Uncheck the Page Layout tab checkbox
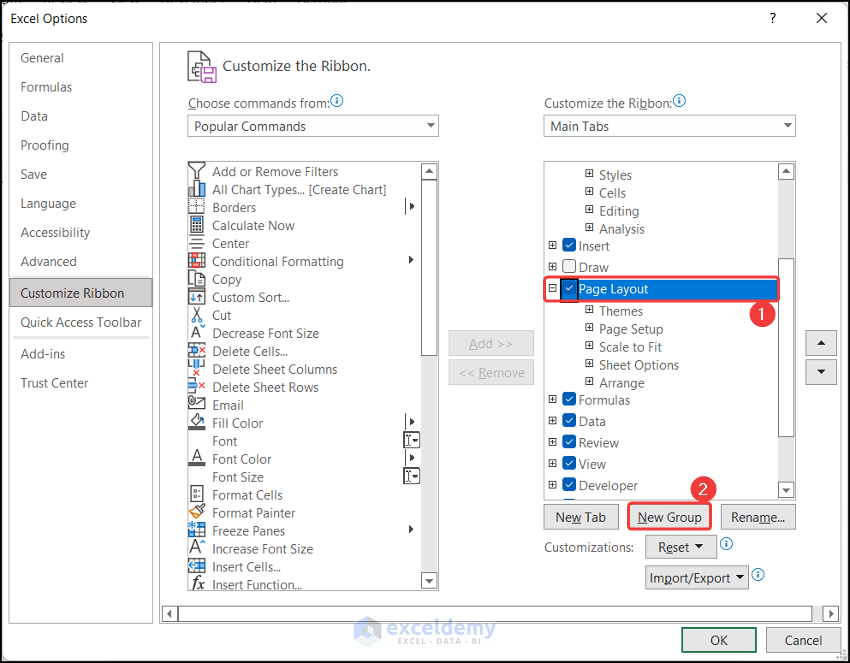The height and width of the screenshot is (663, 850). coord(568,289)
